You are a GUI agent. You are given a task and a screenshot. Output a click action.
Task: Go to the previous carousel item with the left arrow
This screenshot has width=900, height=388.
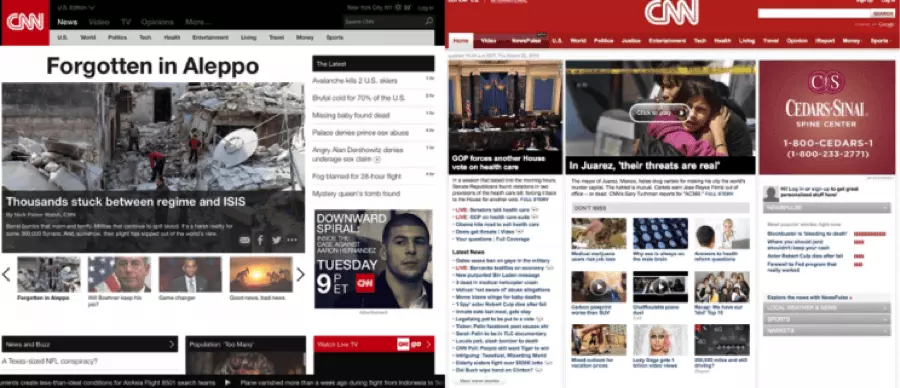[6, 274]
